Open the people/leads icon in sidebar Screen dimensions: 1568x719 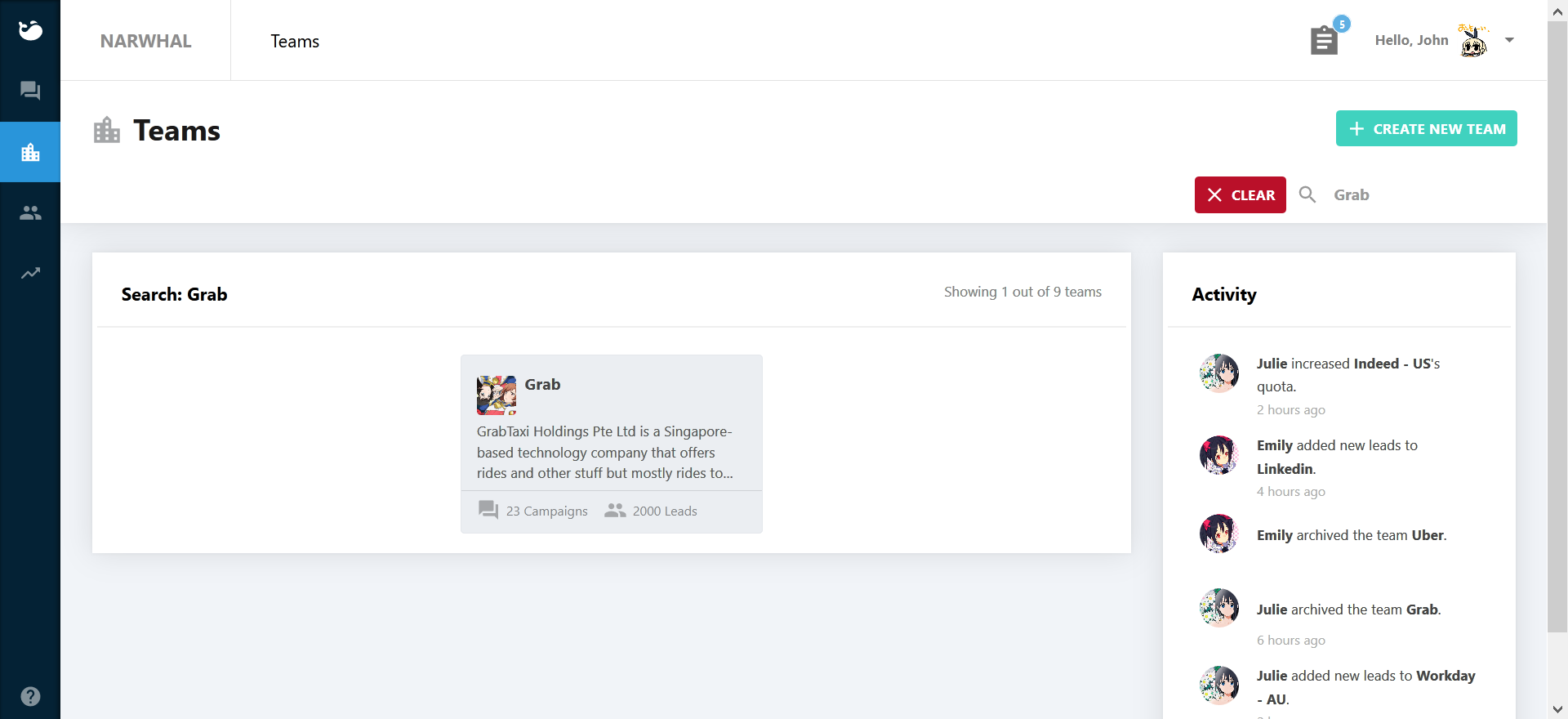tap(30, 212)
